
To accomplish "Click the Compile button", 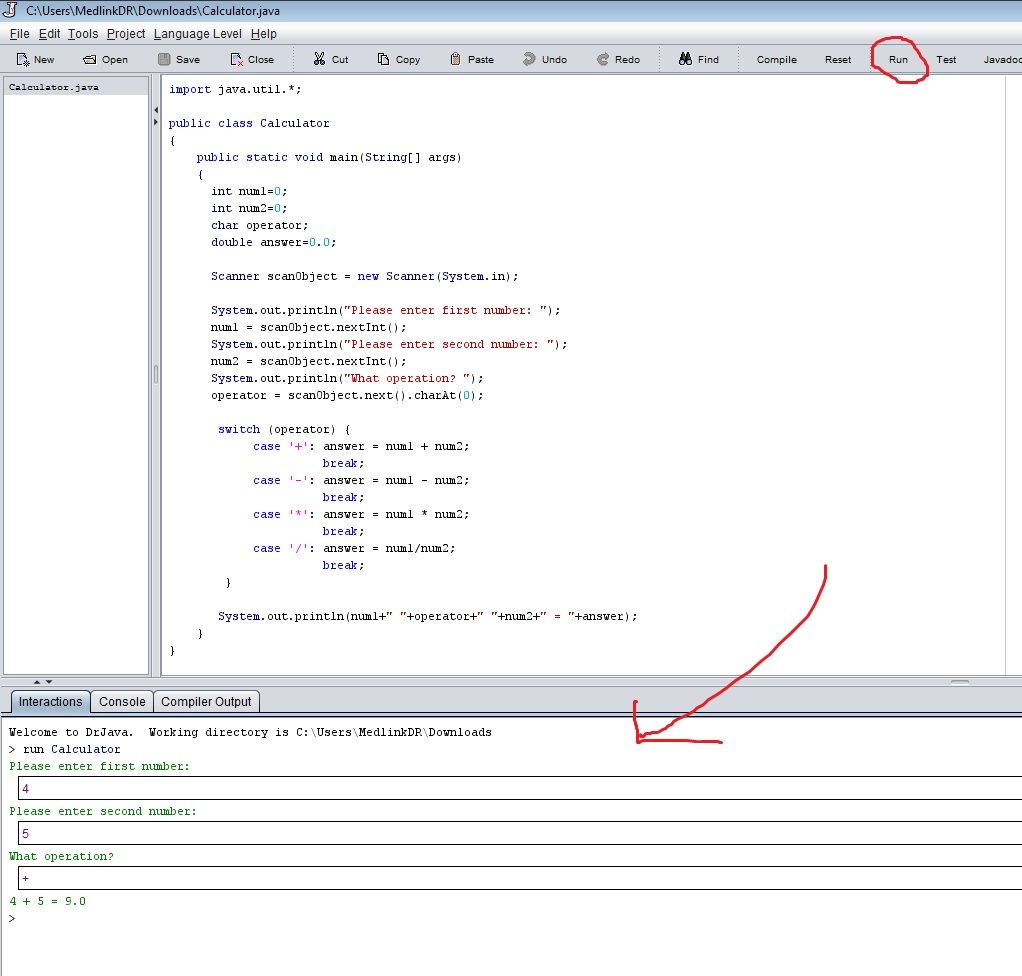I will tap(776, 59).
